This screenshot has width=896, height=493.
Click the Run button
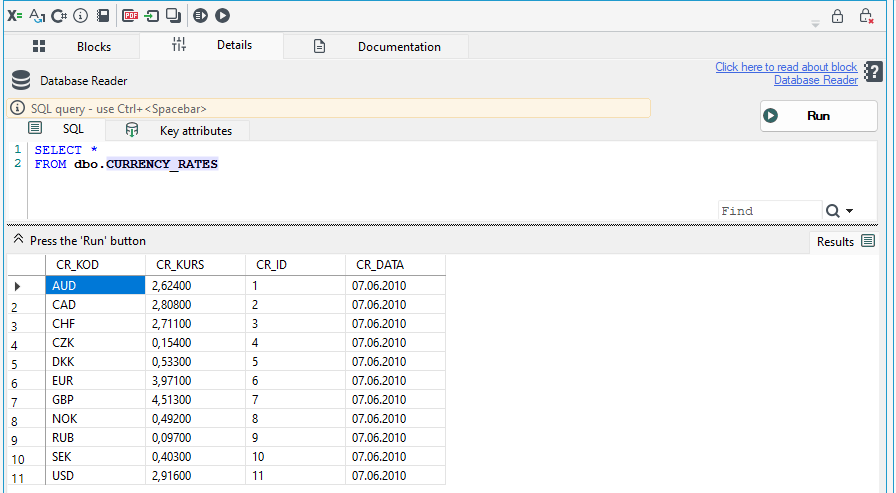click(x=818, y=116)
